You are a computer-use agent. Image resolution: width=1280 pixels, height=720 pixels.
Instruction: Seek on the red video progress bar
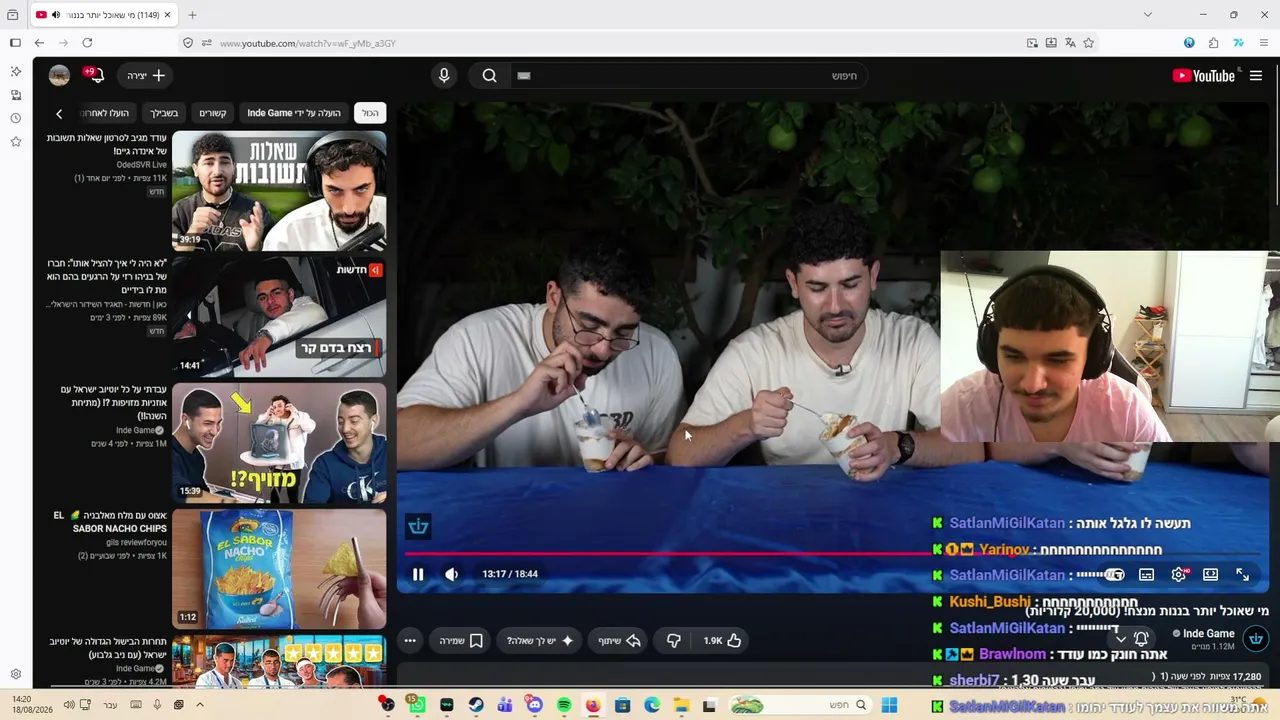pos(832,552)
